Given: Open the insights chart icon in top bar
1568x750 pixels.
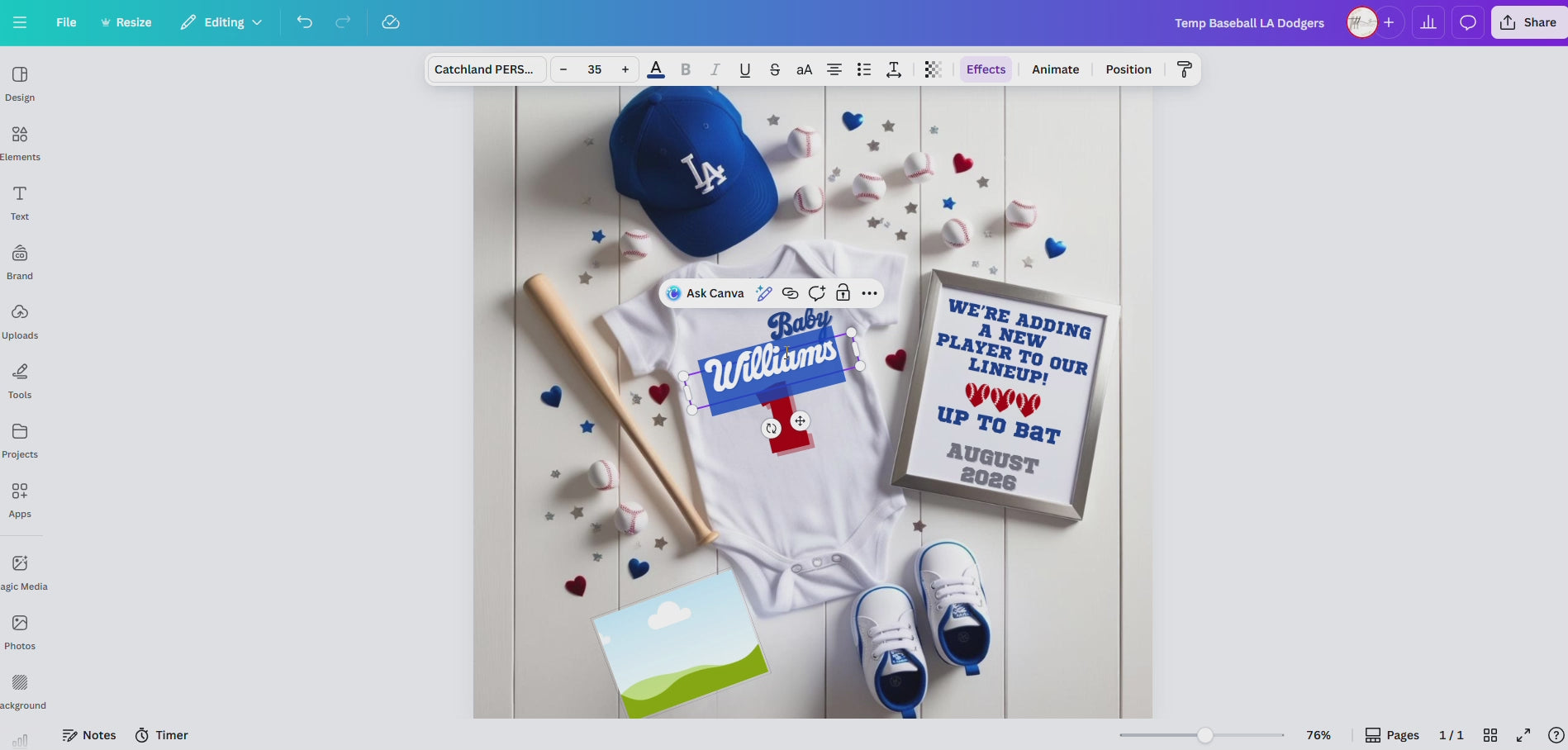Looking at the screenshot, I should point(1428,22).
